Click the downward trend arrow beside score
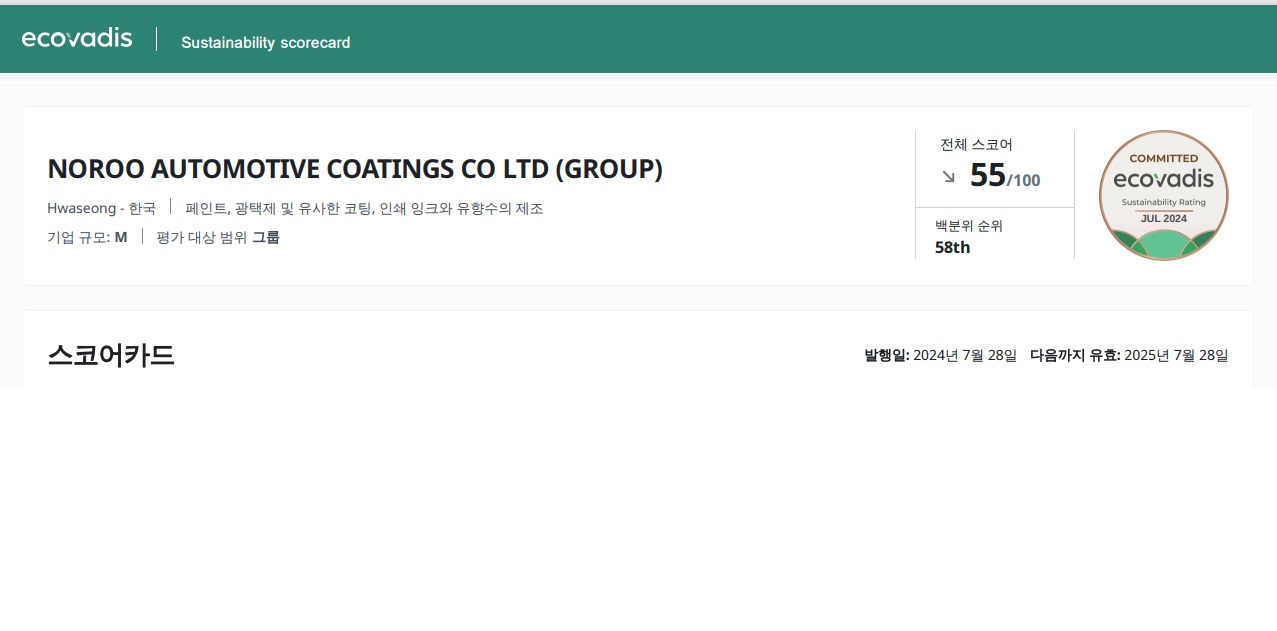 (x=949, y=177)
